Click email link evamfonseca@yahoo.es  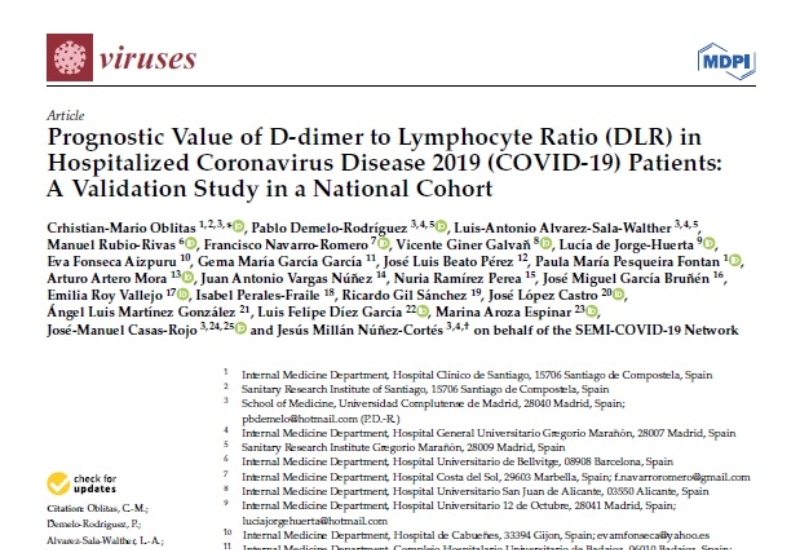coord(653,535)
